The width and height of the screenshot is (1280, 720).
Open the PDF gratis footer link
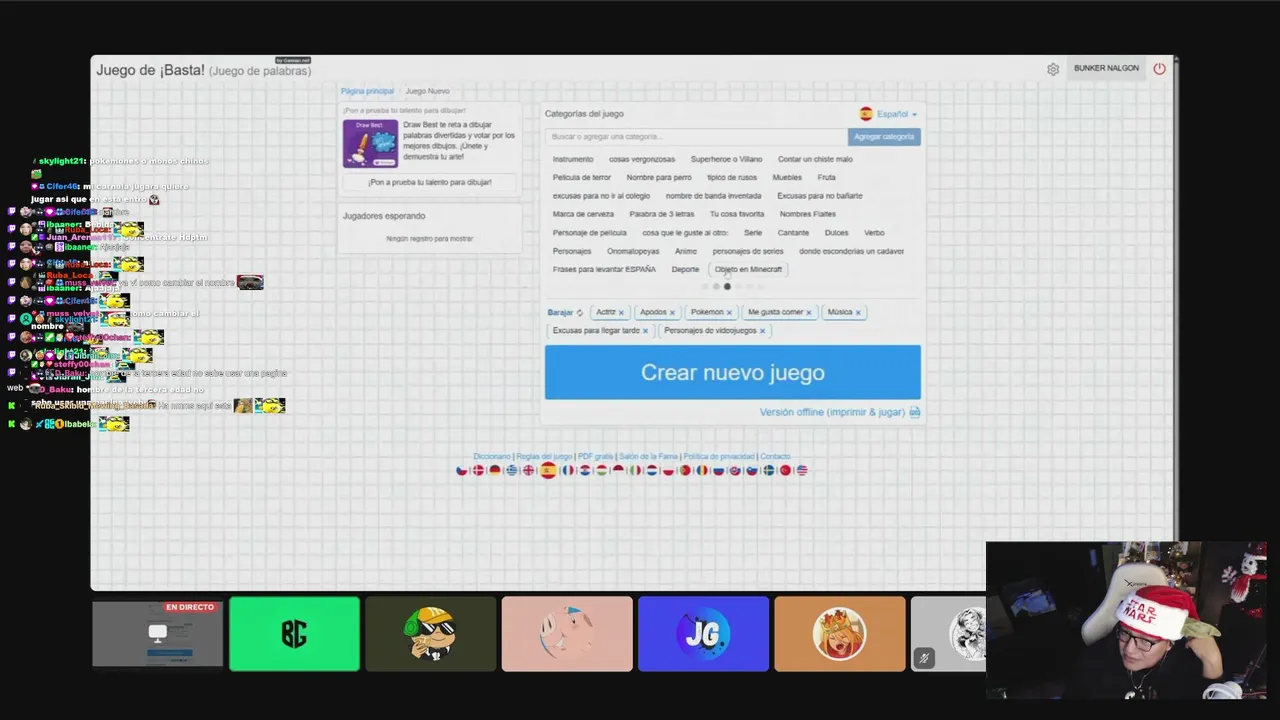(x=595, y=457)
